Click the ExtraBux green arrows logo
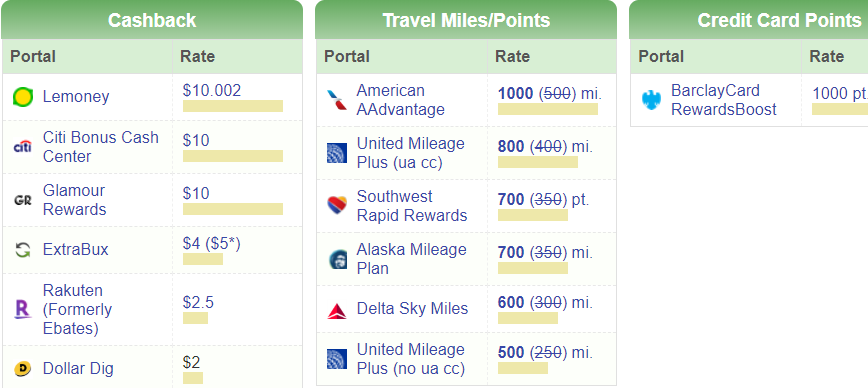The height and width of the screenshot is (388, 868). click(23, 250)
